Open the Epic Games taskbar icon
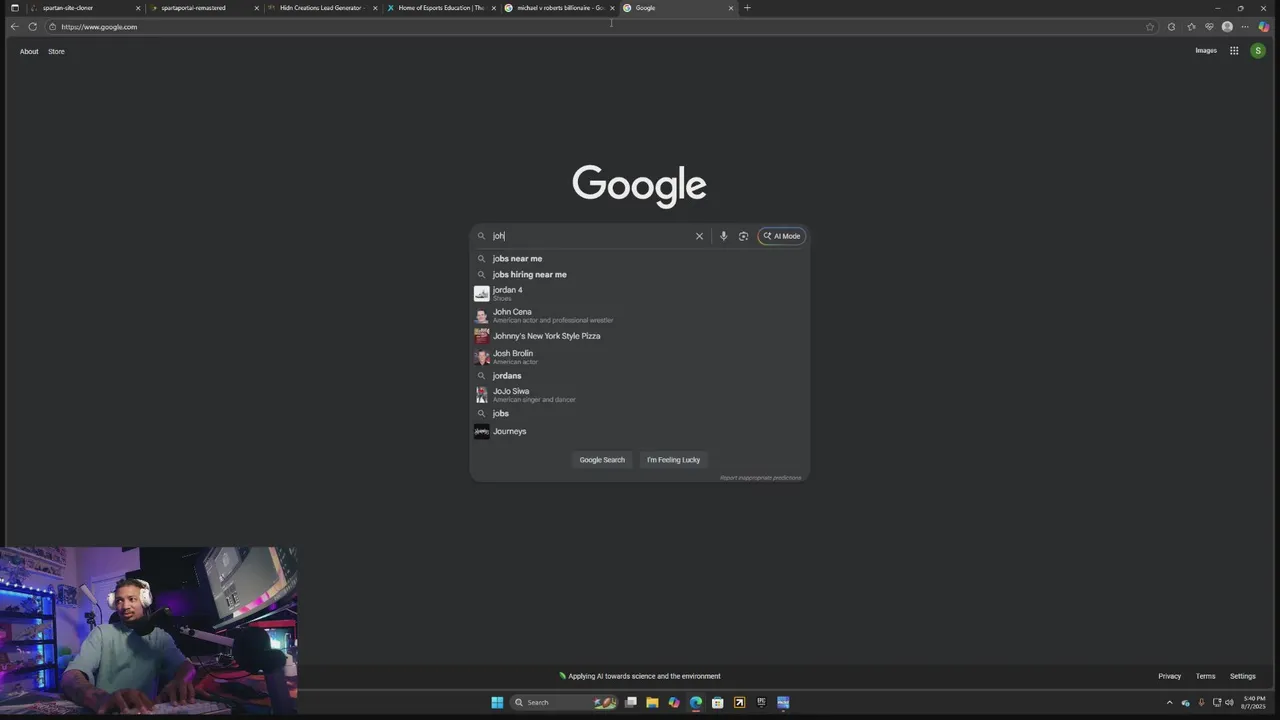The height and width of the screenshot is (720, 1280). pos(761,702)
